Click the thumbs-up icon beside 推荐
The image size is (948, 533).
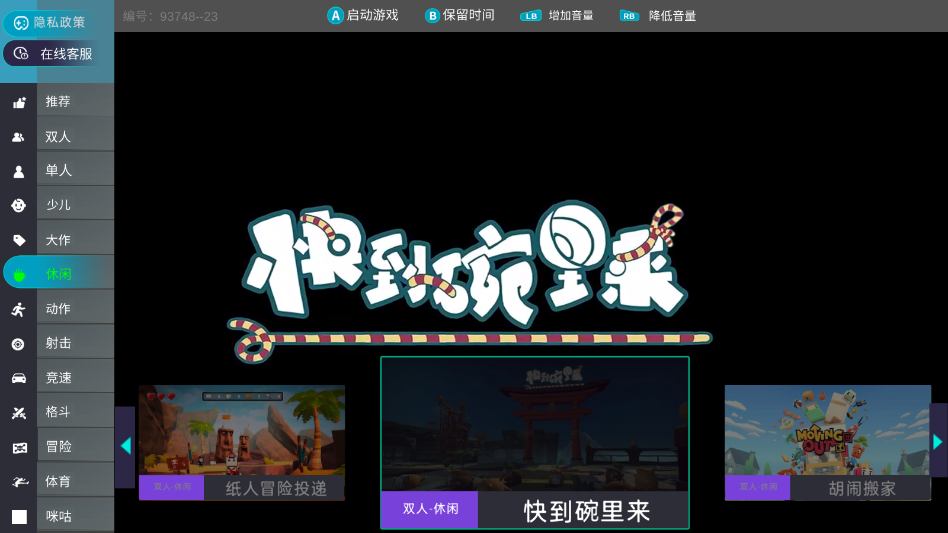coord(19,102)
